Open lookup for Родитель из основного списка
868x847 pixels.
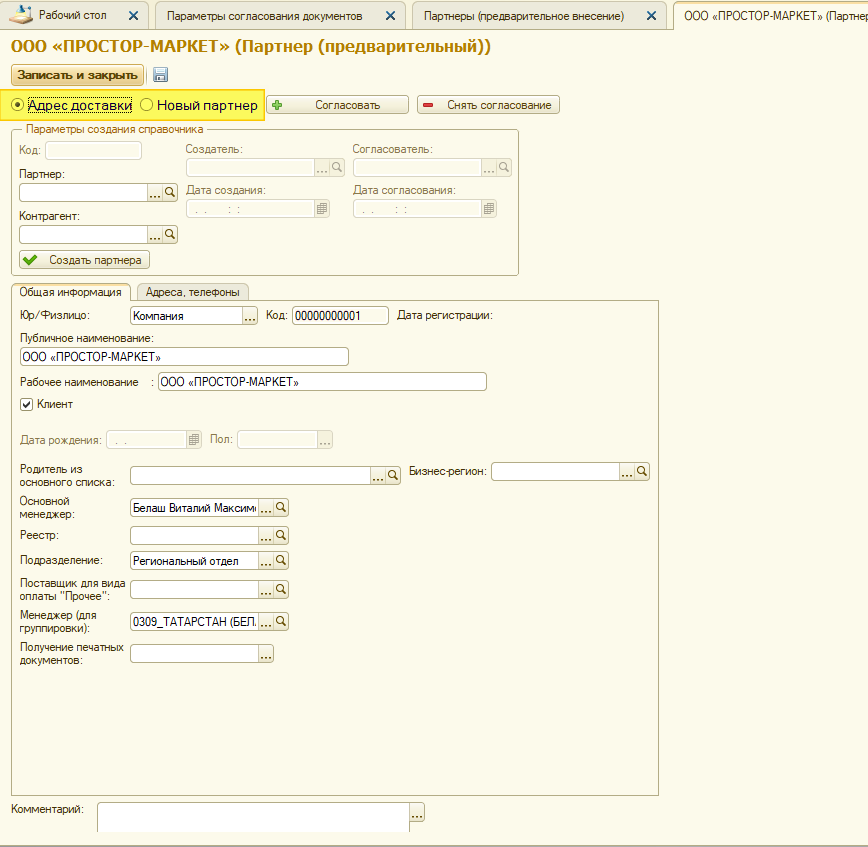(379, 476)
